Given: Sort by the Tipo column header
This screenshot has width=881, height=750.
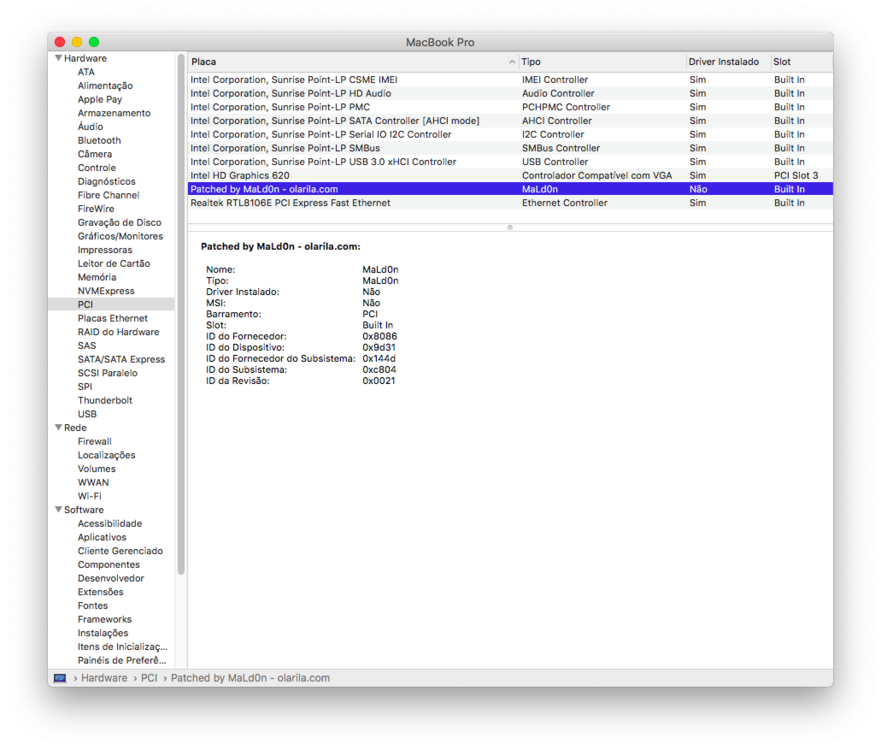Looking at the screenshot, I should click(600, 62).
